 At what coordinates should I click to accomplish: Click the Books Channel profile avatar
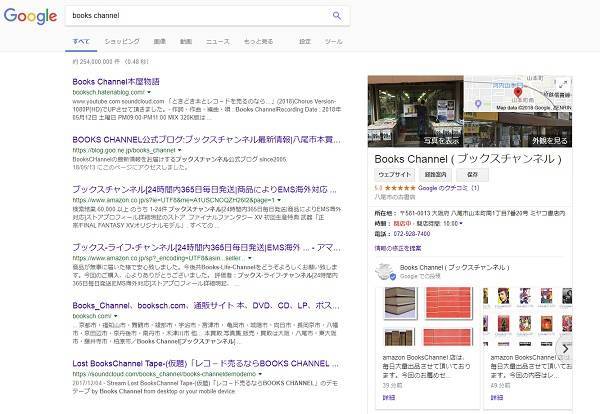pos(385,271)
